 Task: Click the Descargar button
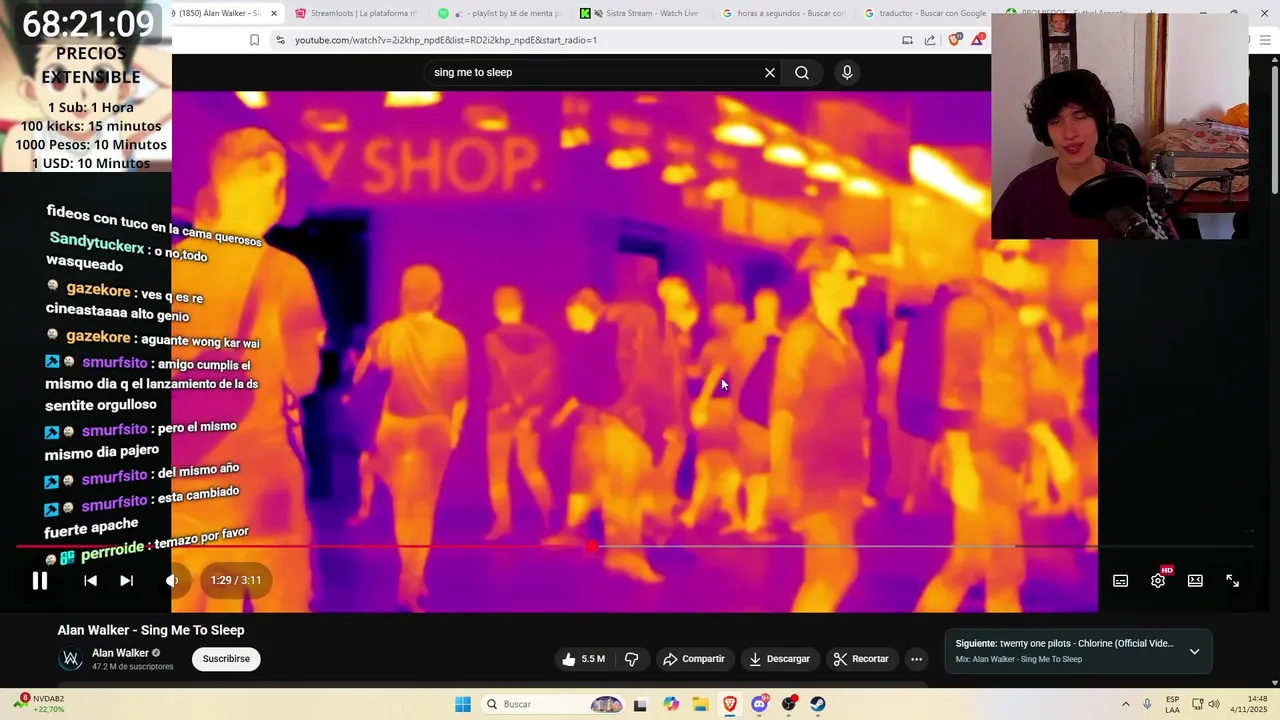point(779,659)
